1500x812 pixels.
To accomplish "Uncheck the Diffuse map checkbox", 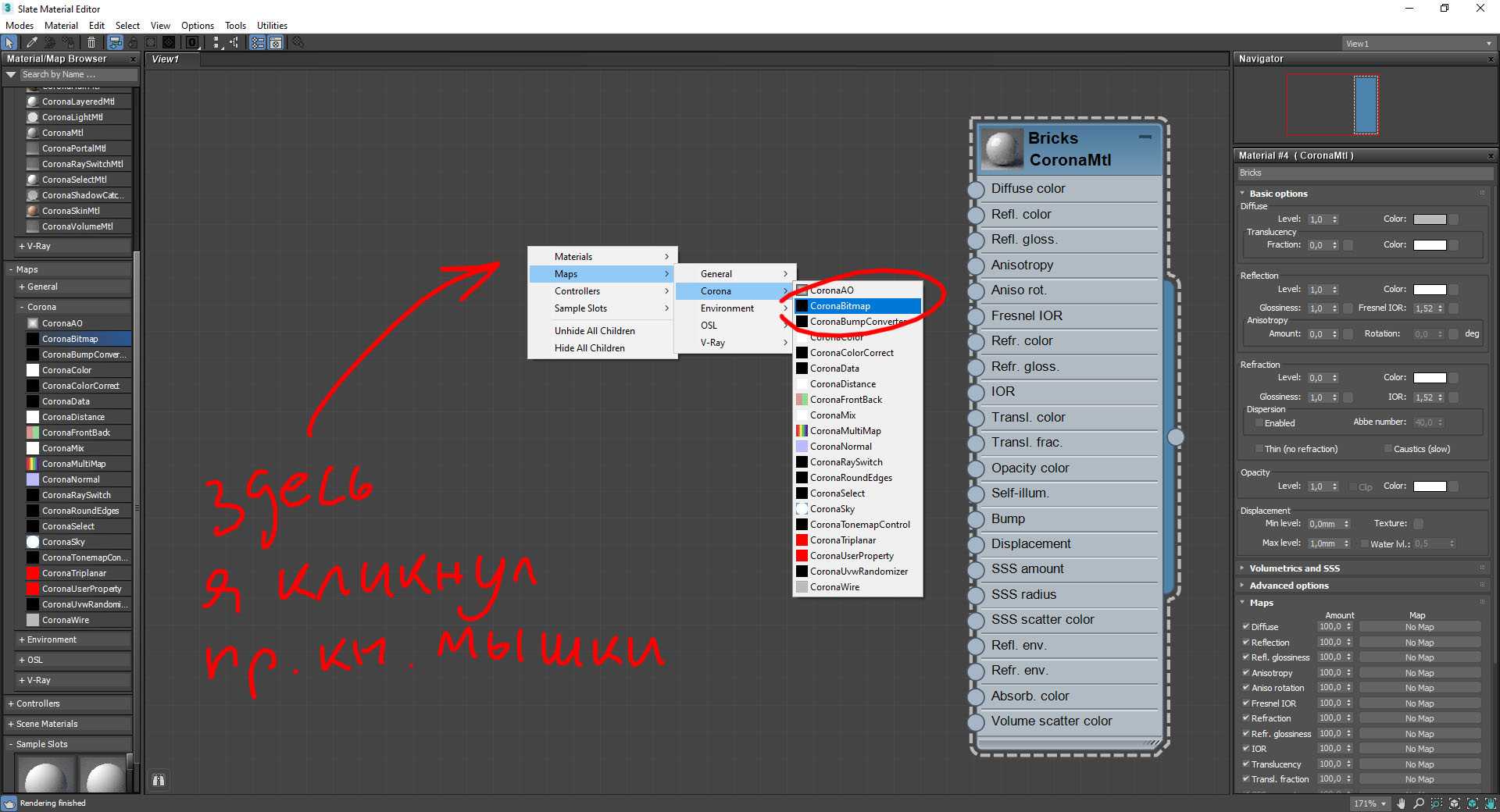I will click(1246, 627).
